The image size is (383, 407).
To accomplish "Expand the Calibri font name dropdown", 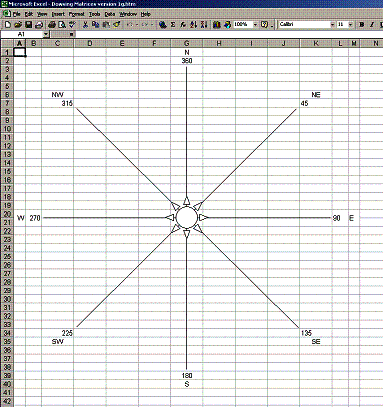I will (332, 24).
